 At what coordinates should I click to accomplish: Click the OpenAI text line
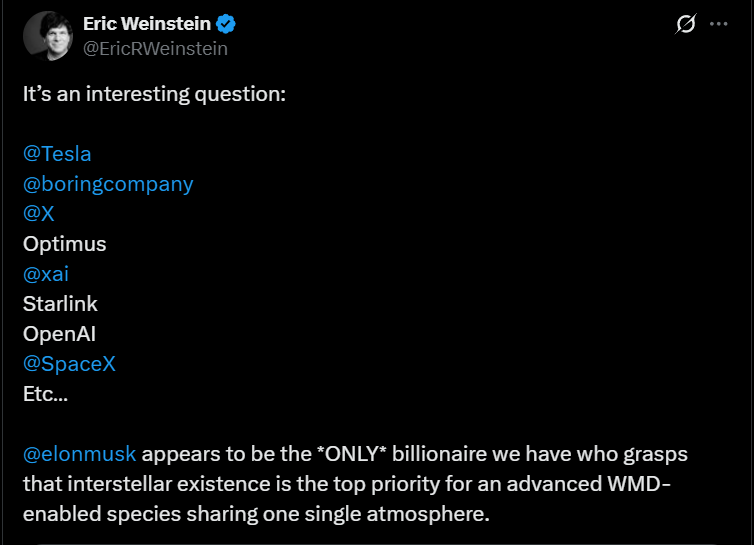tap(59, 334)
